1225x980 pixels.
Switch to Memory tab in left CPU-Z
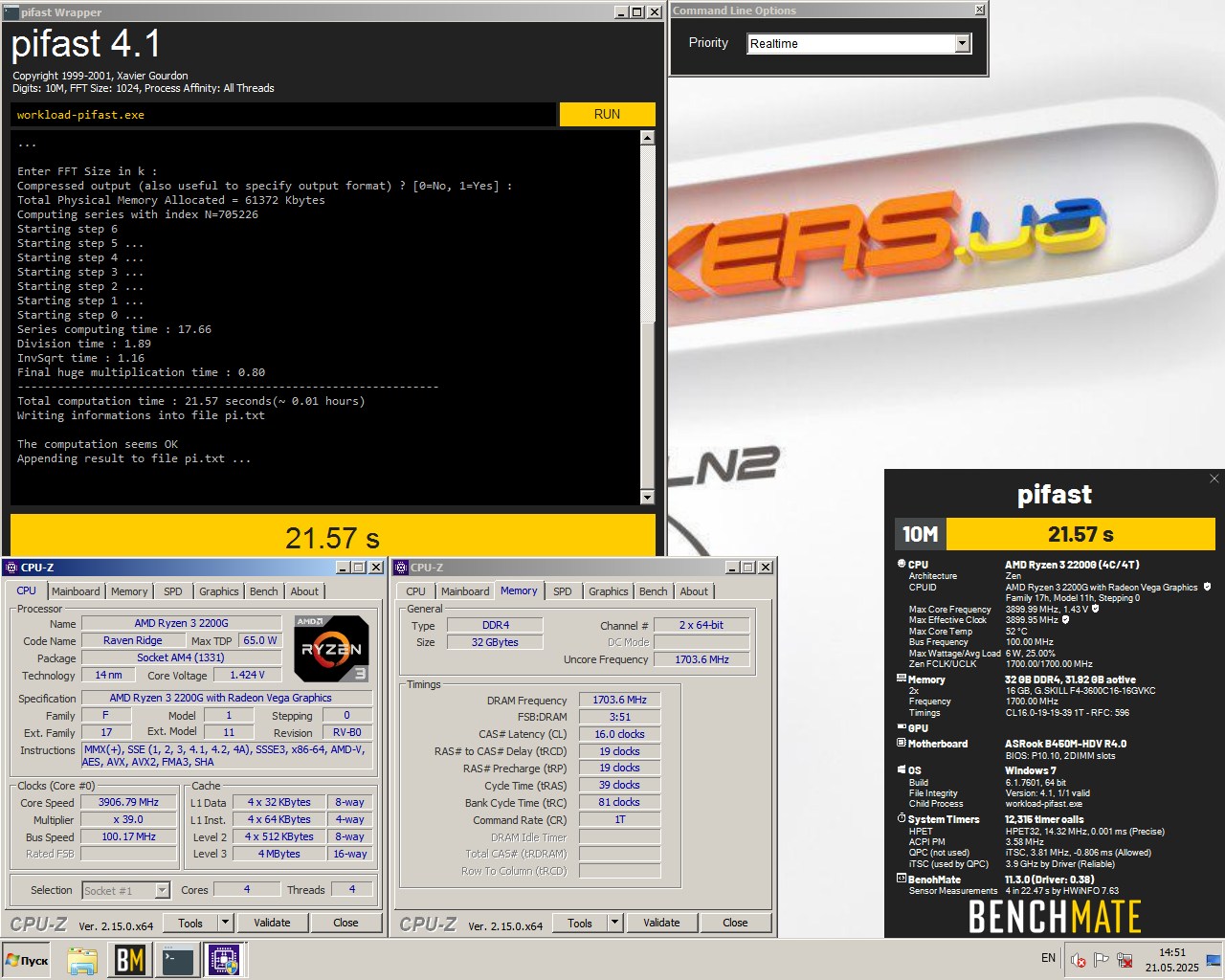pyautogui.click(x=129, y=591)
